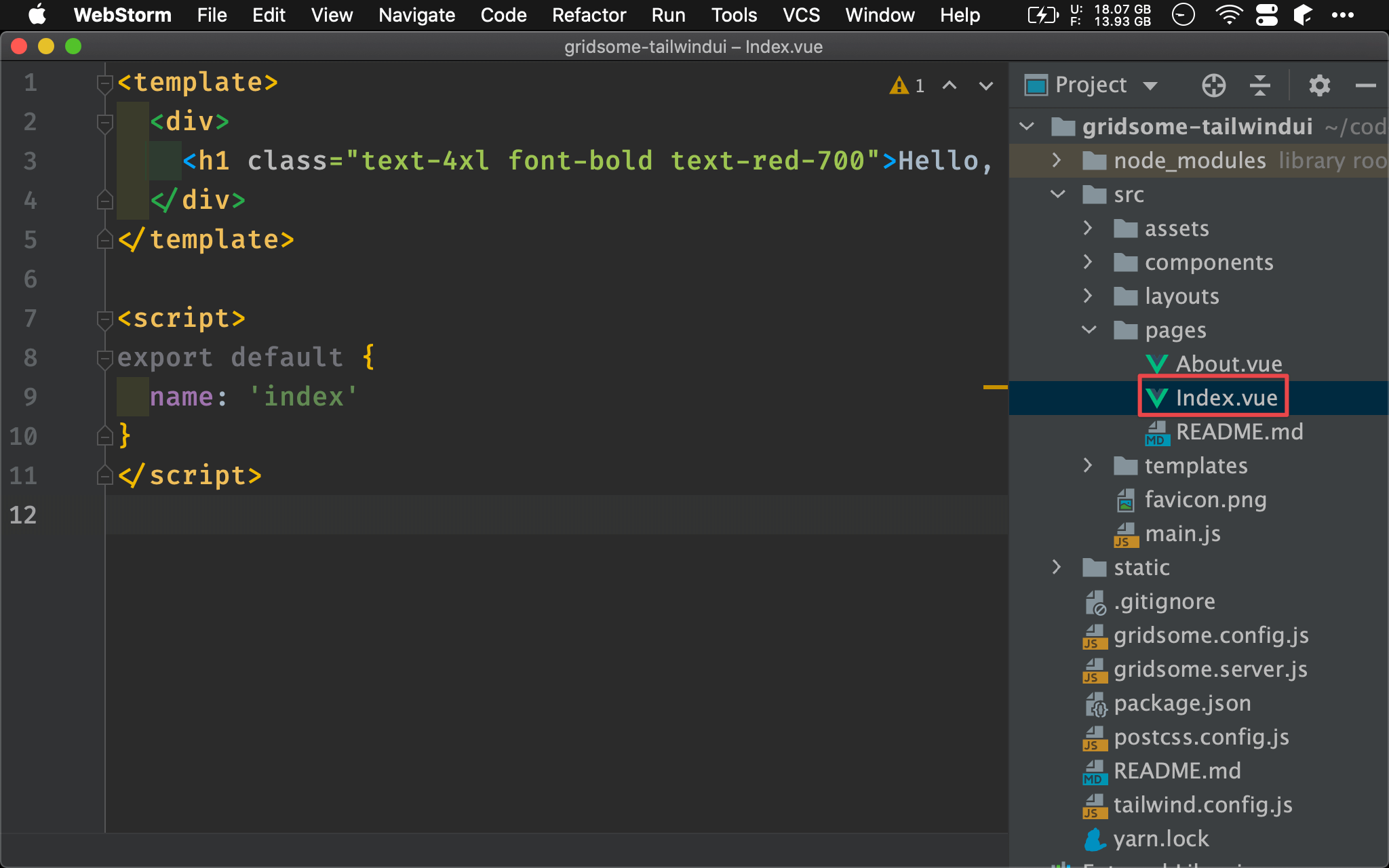This screenshot has width=1389, height=868.
Task: Select tailwind.config.js file name
Action: click(1203, 805)
